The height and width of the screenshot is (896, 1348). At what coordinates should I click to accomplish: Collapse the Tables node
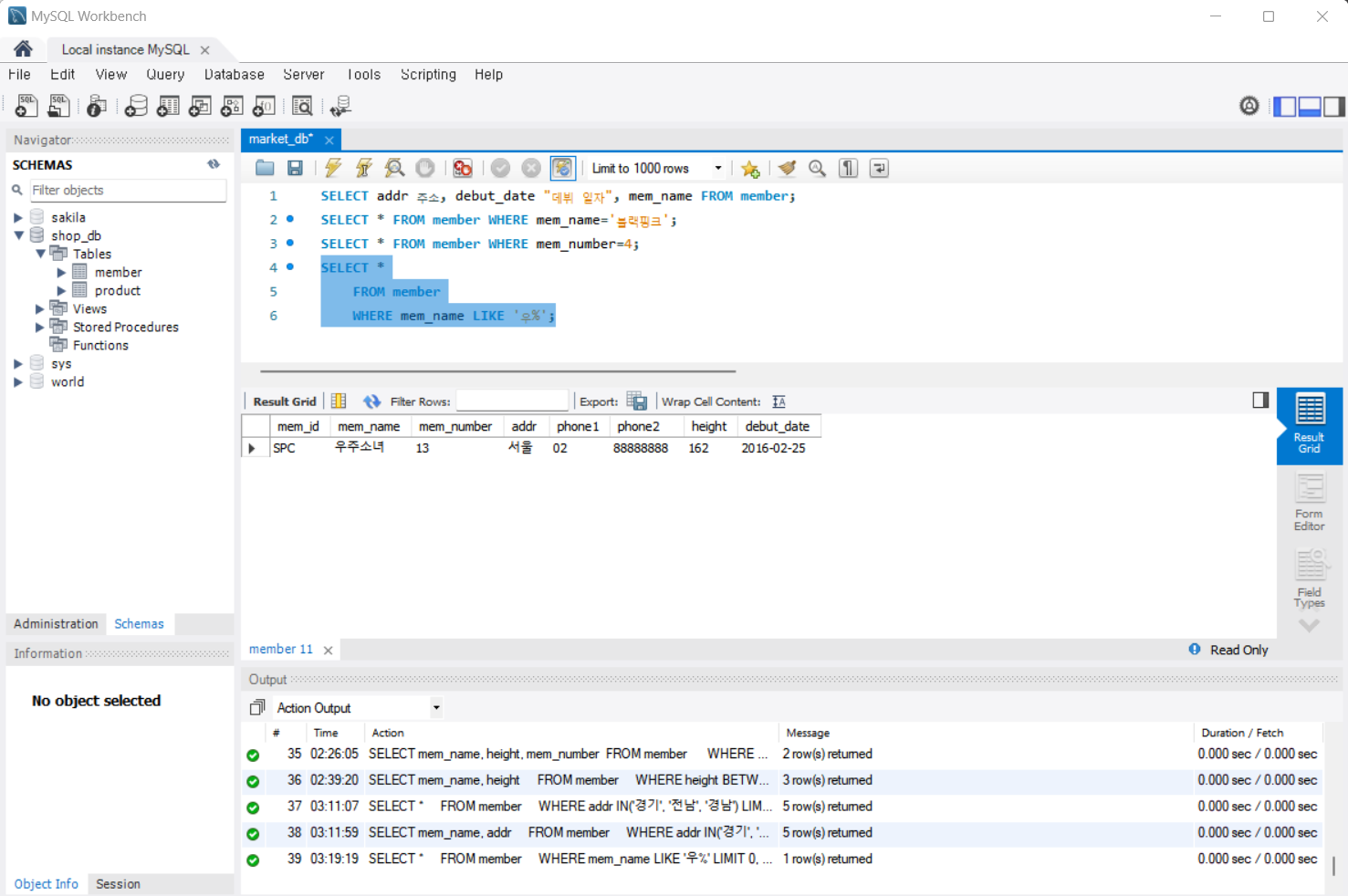click(40, 254)
